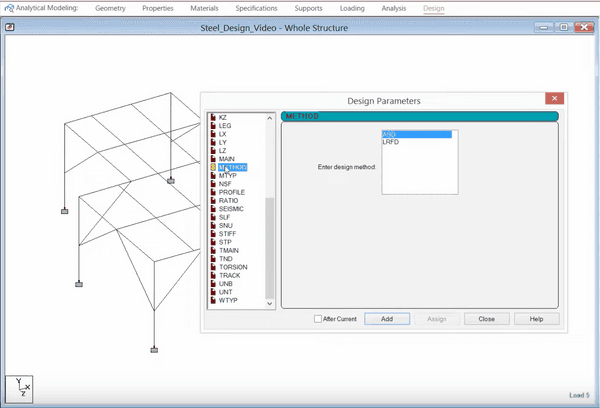Select TORSION in the parameter list
Viewport: 600px width, 408px height.
coord(233,267)
